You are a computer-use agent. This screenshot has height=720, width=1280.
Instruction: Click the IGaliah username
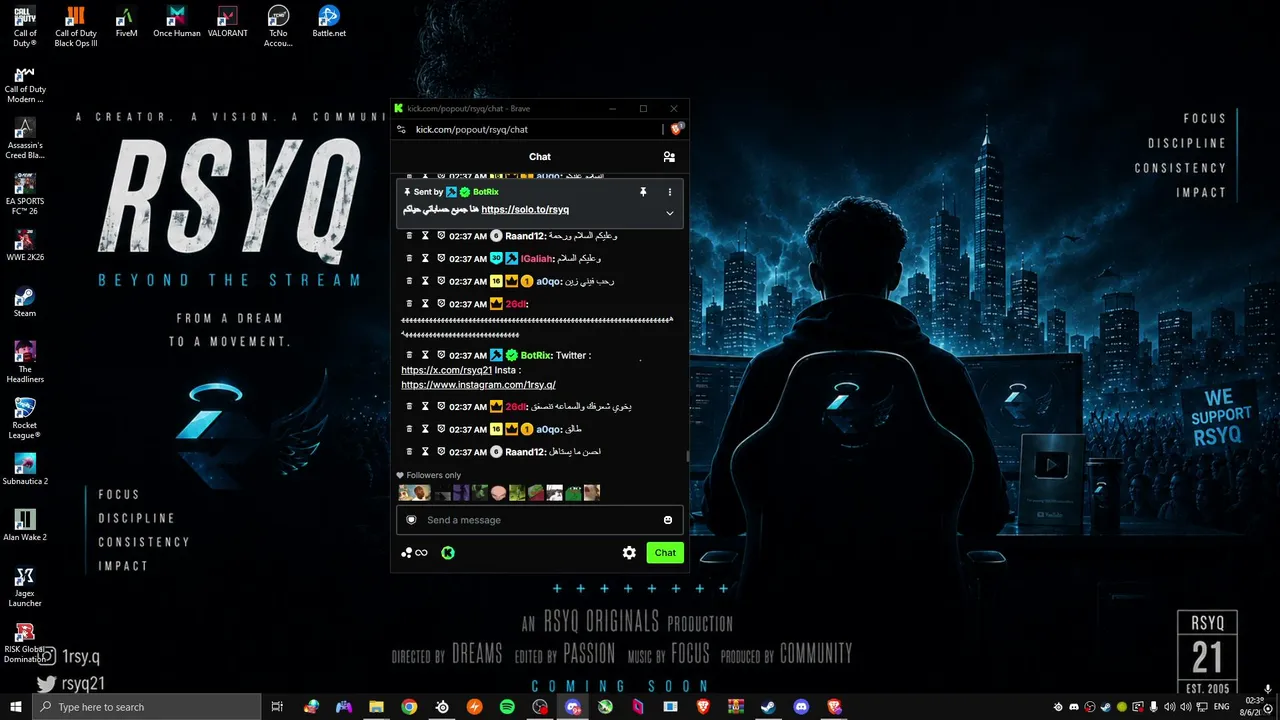point(536,258)
